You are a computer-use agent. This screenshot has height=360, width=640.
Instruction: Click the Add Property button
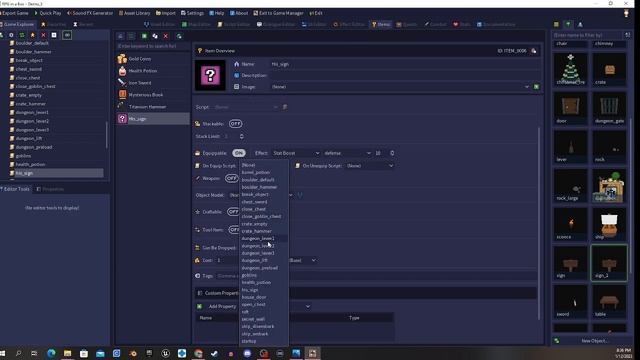217,307
